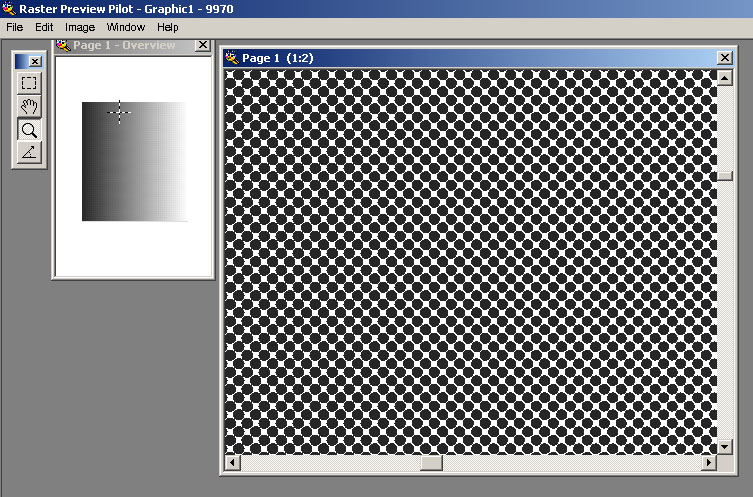Image resolution: width=753 pixels, height=497 pixels.
Task: Click the vertical scrollbar thumb
Action: click(x=725, y=176)
